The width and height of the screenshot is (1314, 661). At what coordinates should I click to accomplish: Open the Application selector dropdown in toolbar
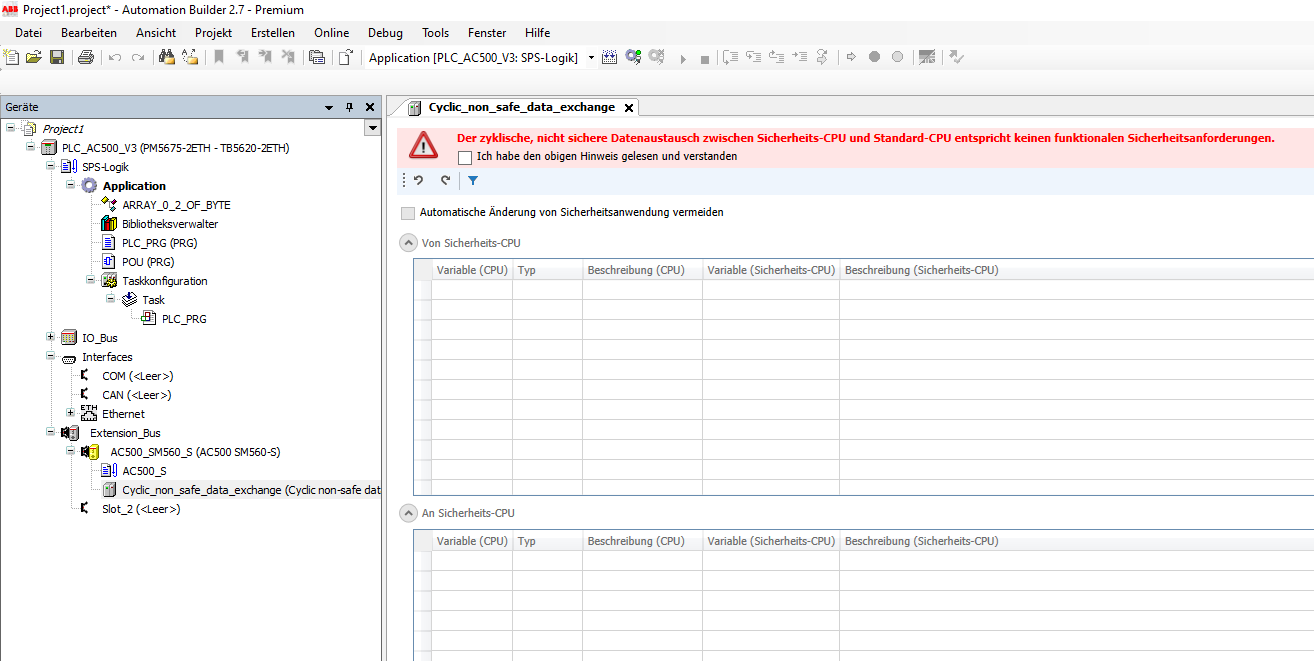[x=591, y=58]
